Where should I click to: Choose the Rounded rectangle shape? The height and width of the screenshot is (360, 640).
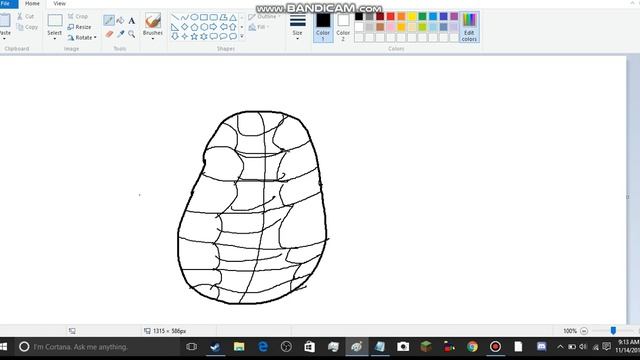click(x=213, y=18)
